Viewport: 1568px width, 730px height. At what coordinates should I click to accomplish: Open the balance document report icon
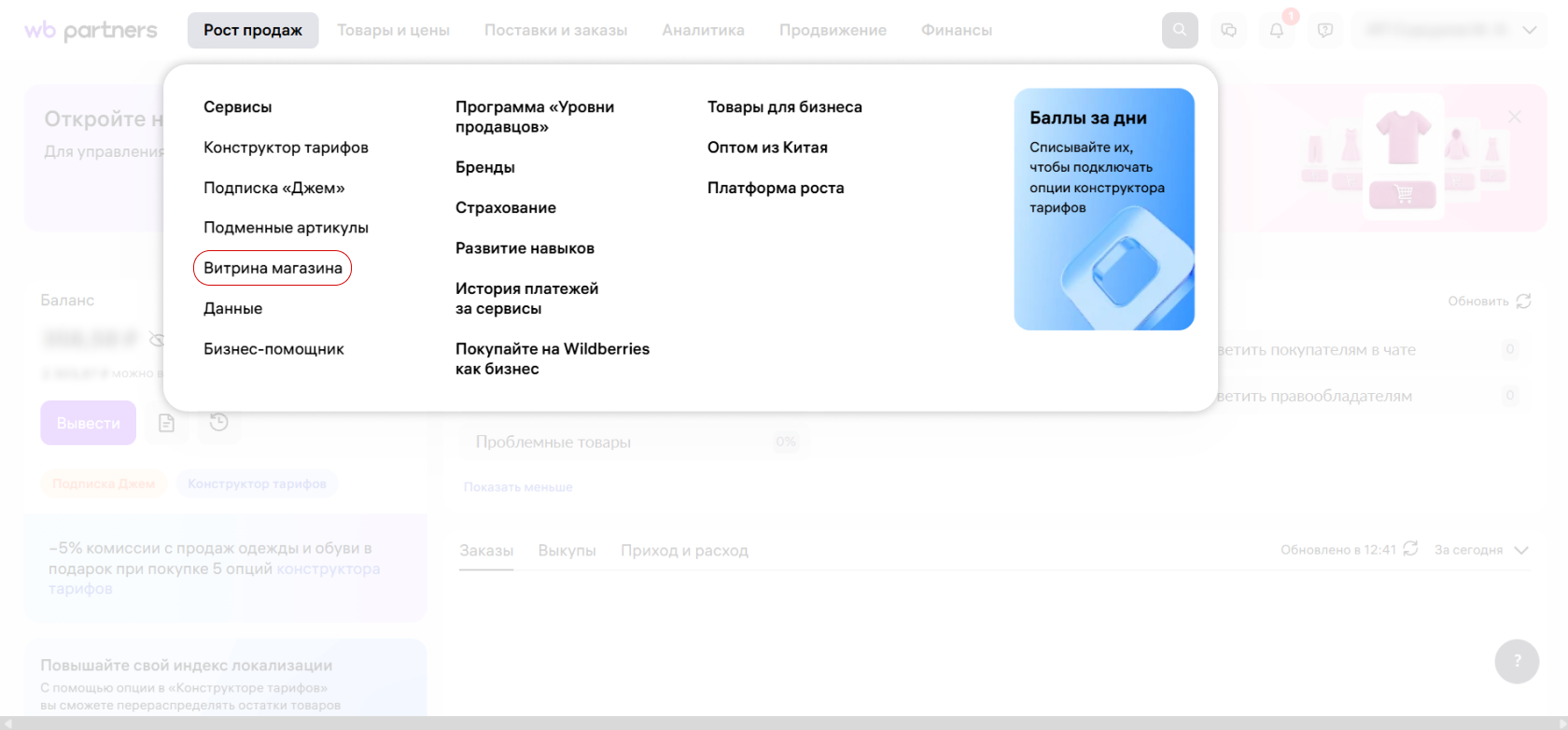coord(166,423)
